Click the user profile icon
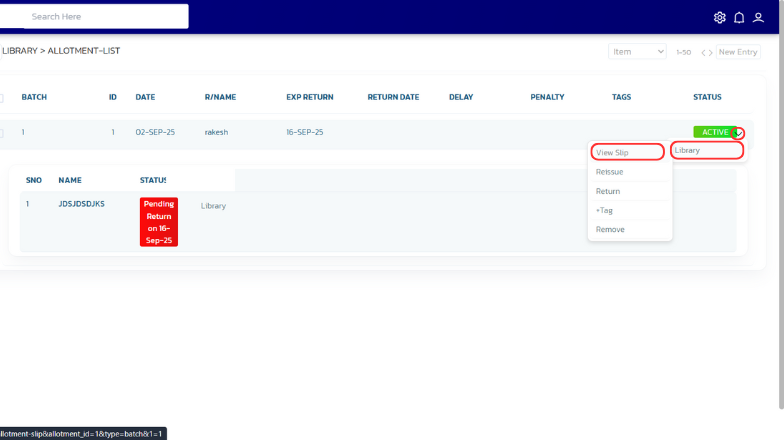Viewport: 784px width, 440px height. pos(759,17)
